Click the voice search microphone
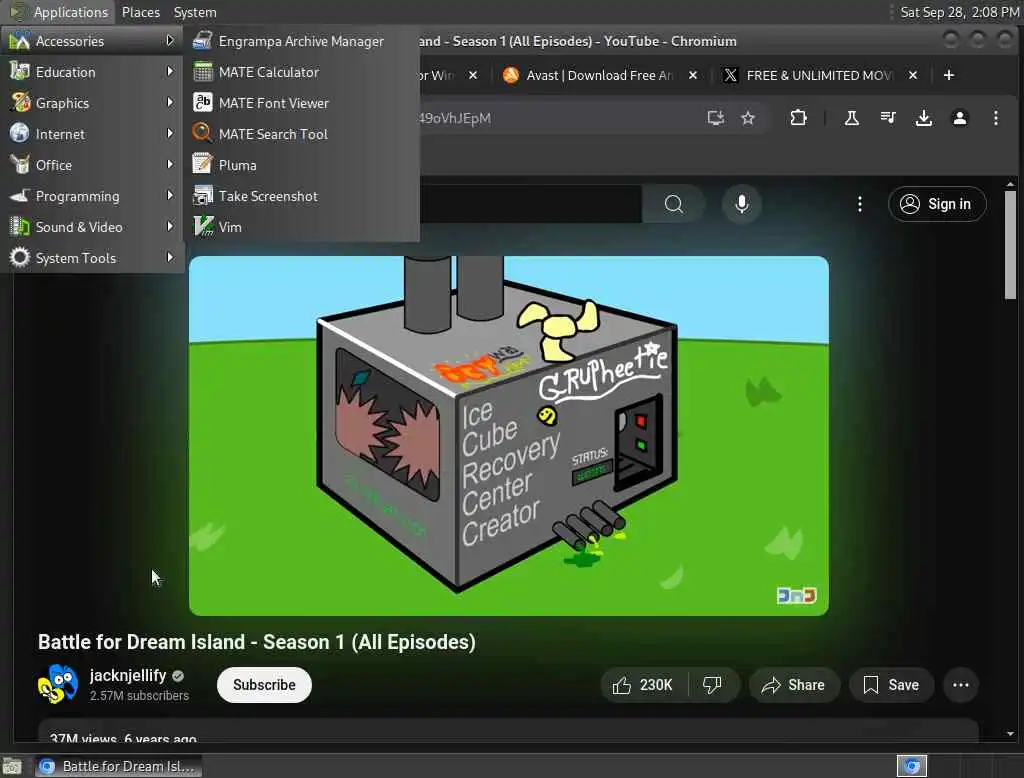1024x778 pixels. coord(742,204)
